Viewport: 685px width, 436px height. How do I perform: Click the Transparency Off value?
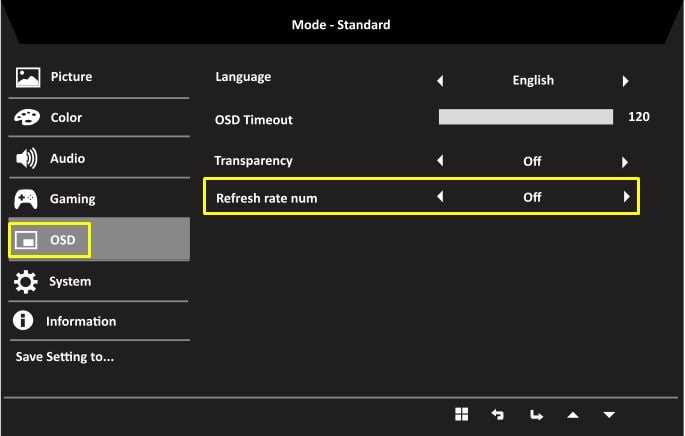coord(532,161)
